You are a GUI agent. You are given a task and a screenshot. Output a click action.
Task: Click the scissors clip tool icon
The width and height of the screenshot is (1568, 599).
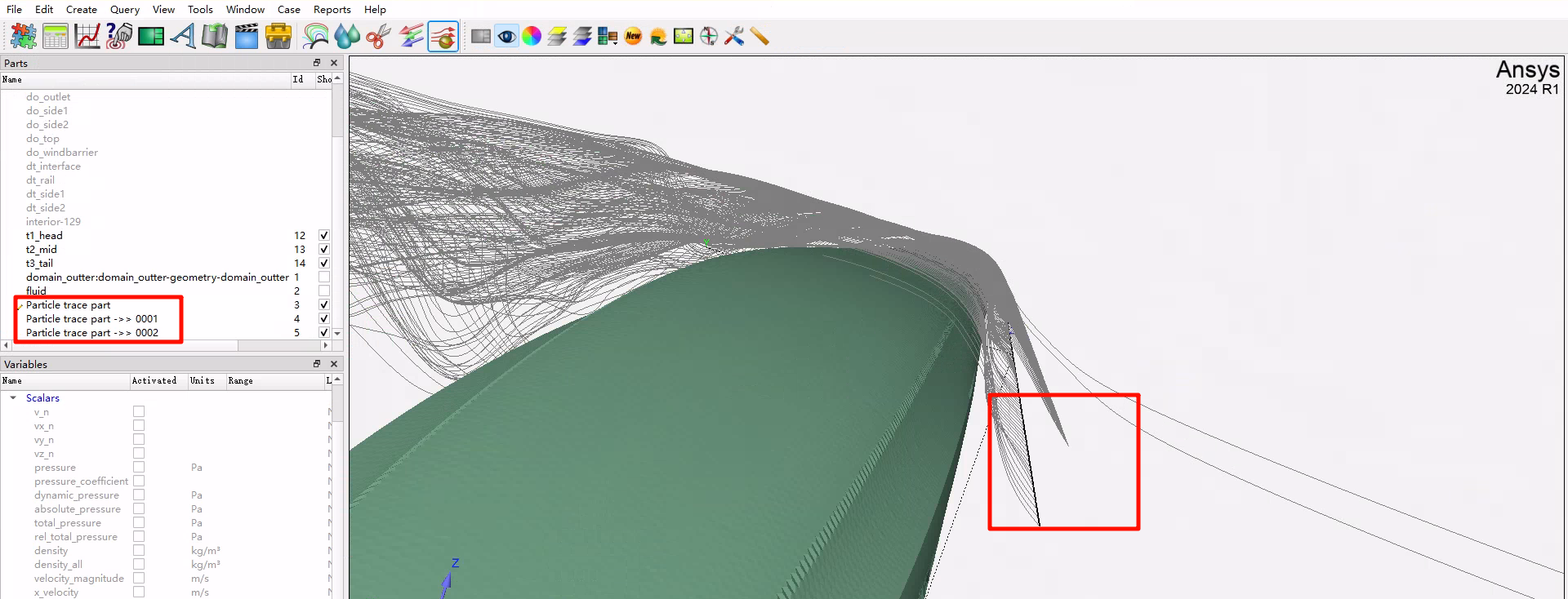tap(378, 37)
